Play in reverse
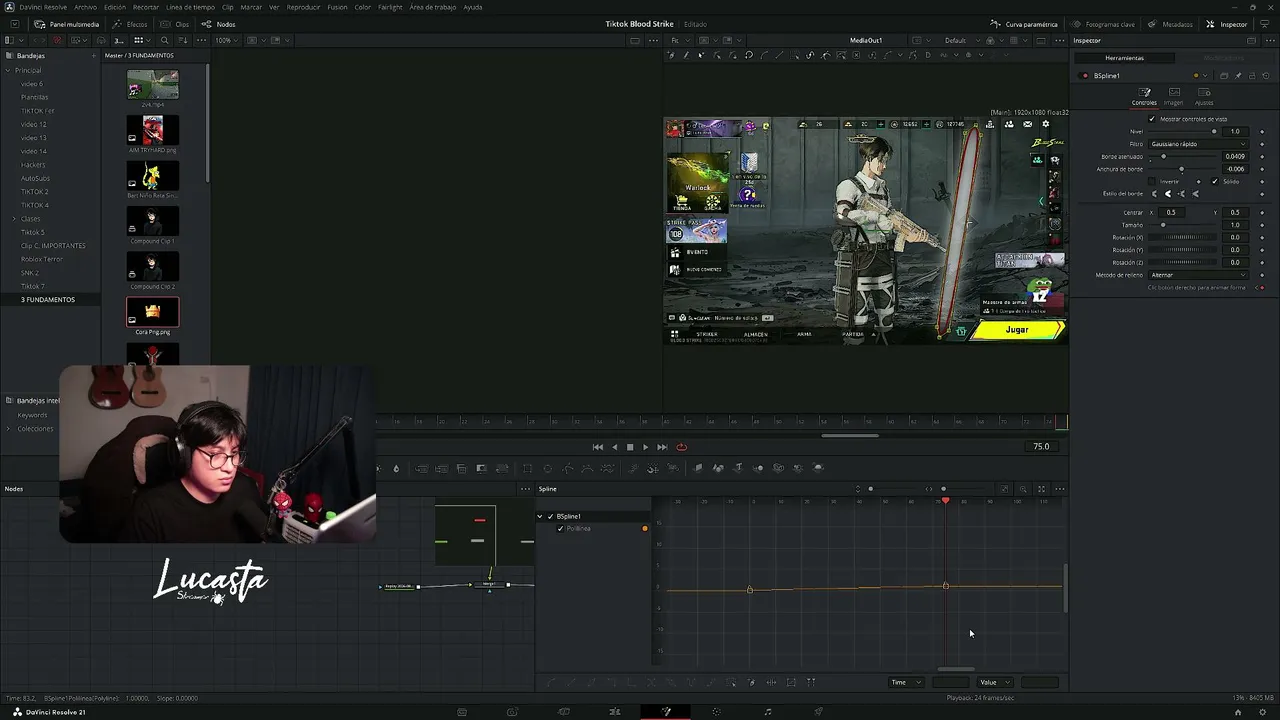 pos(614,447)
